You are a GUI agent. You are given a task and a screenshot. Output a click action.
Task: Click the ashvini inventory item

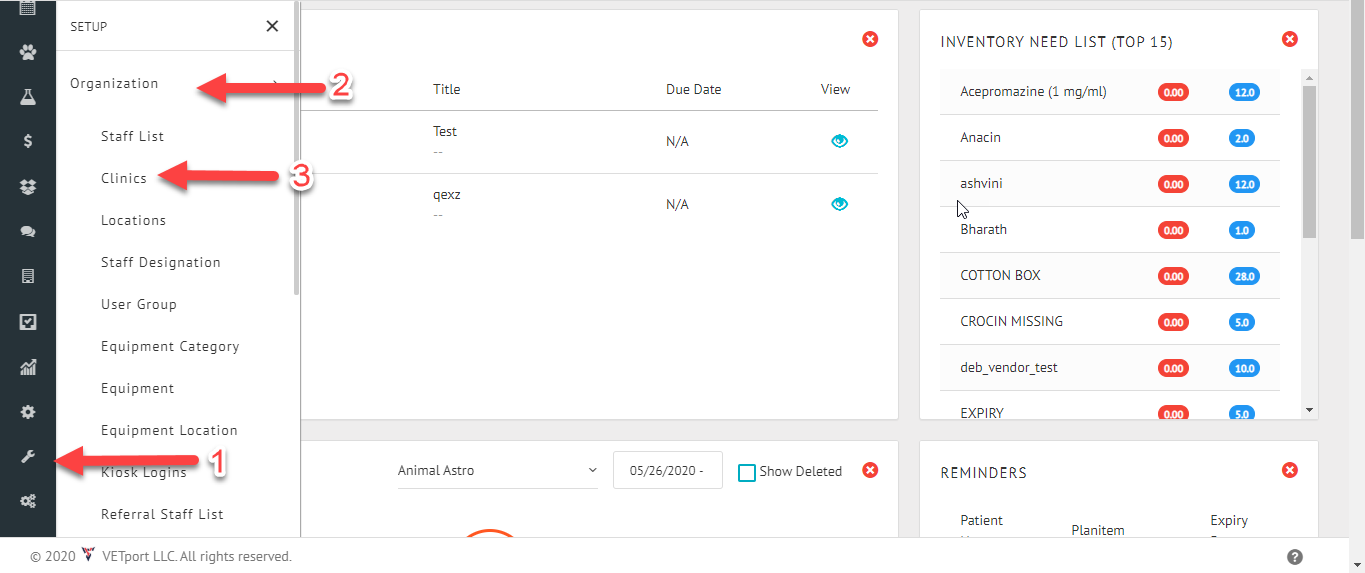(x=981, y=184)
